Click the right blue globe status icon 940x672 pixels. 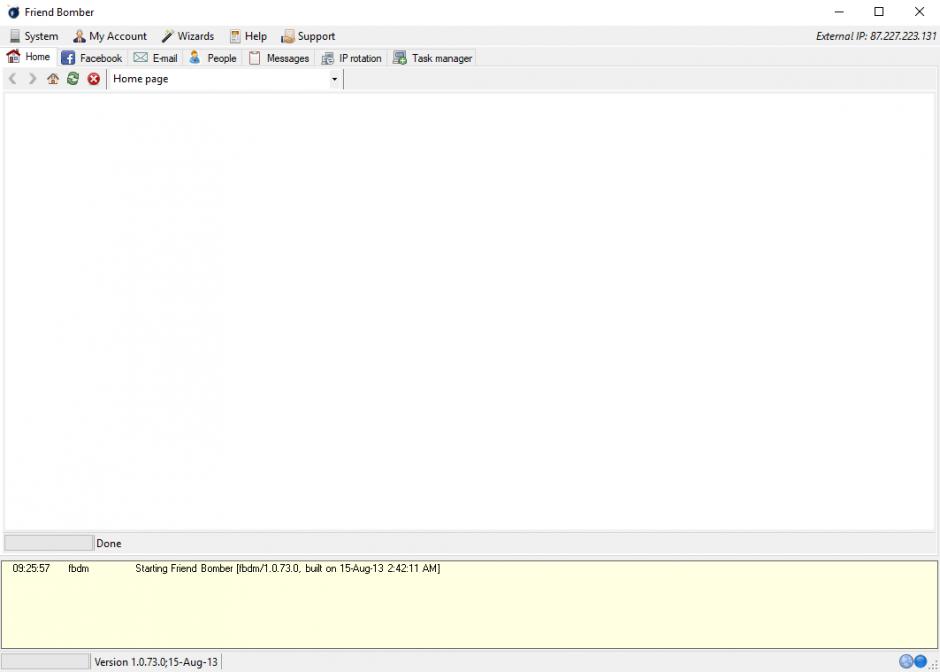coord(920,661)
